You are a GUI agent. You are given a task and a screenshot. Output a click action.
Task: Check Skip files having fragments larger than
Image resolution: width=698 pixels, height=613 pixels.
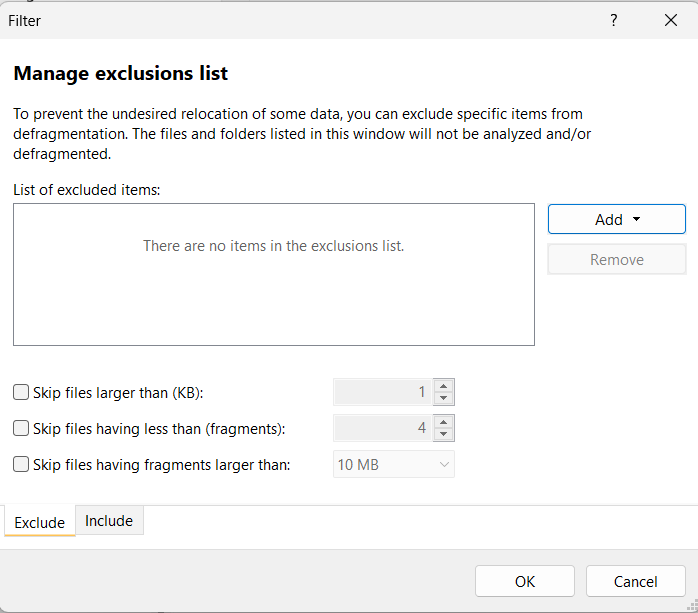(x=21, y=464)
